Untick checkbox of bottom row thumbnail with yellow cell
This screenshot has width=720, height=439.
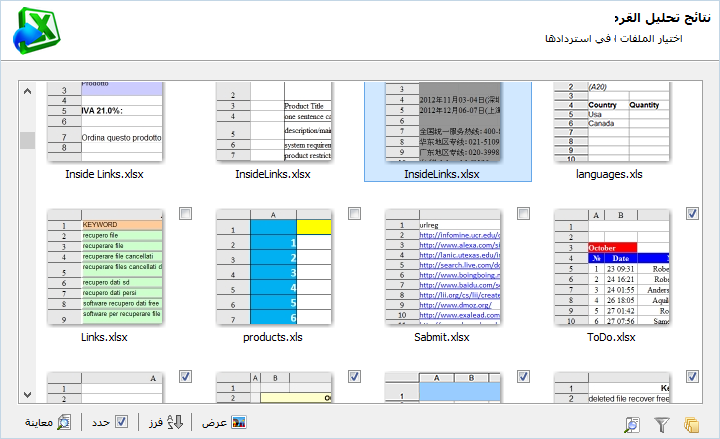(x=354, y=377)
